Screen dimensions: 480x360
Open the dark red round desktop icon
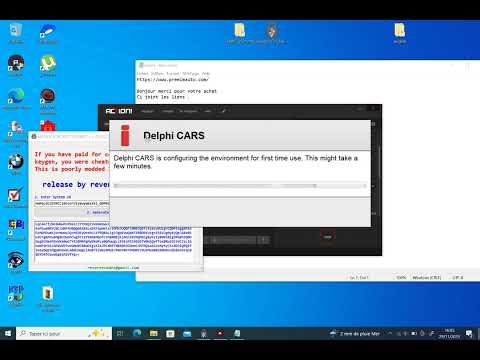click(x=48, y=97)
